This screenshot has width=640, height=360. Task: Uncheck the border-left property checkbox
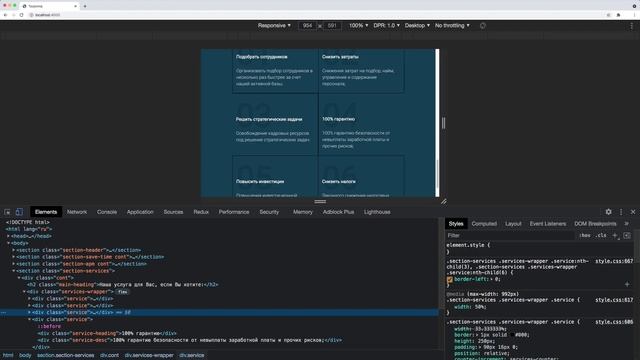(x=450, y=280)
